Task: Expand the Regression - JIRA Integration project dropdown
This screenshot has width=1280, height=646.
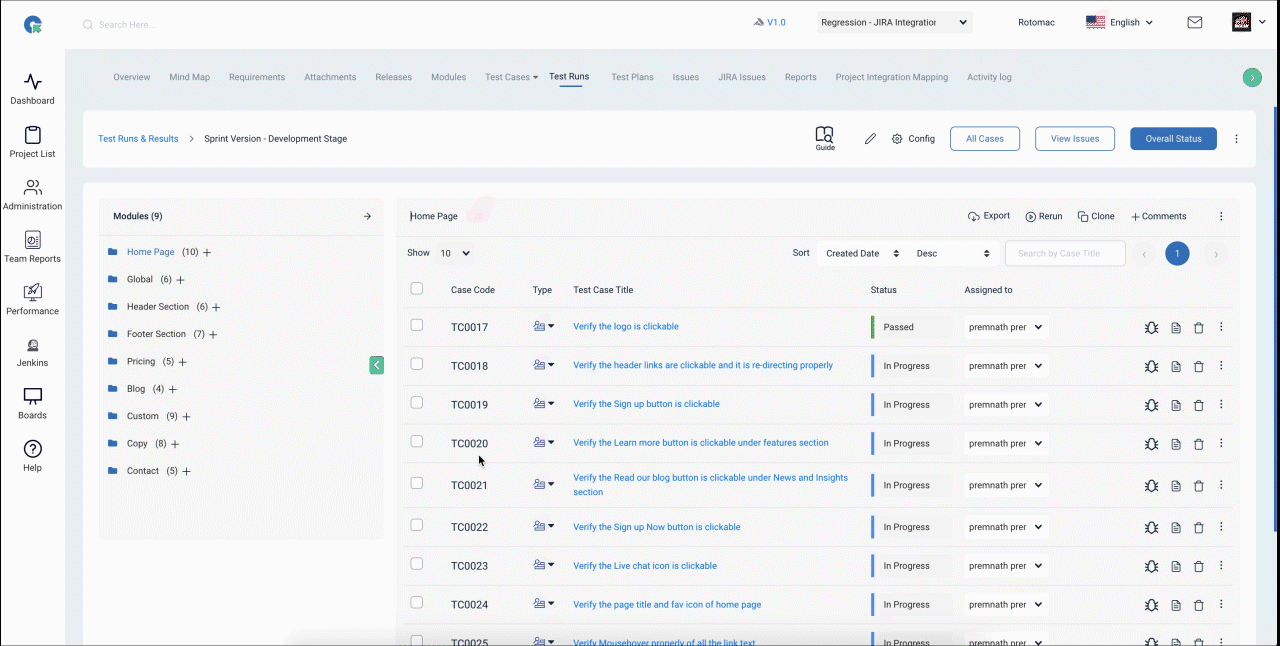Action: pyautogui.click(x=894, y=22)
